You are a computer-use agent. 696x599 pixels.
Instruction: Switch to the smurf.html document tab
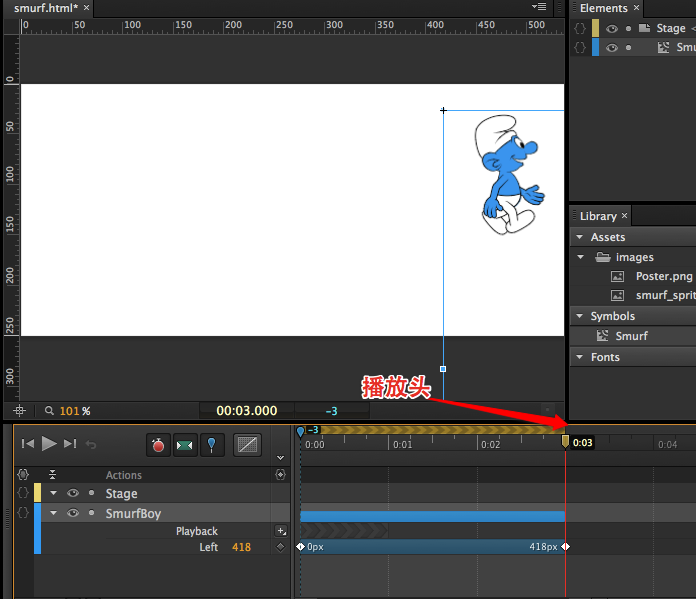pyautogui.click(x=46, y=8)
